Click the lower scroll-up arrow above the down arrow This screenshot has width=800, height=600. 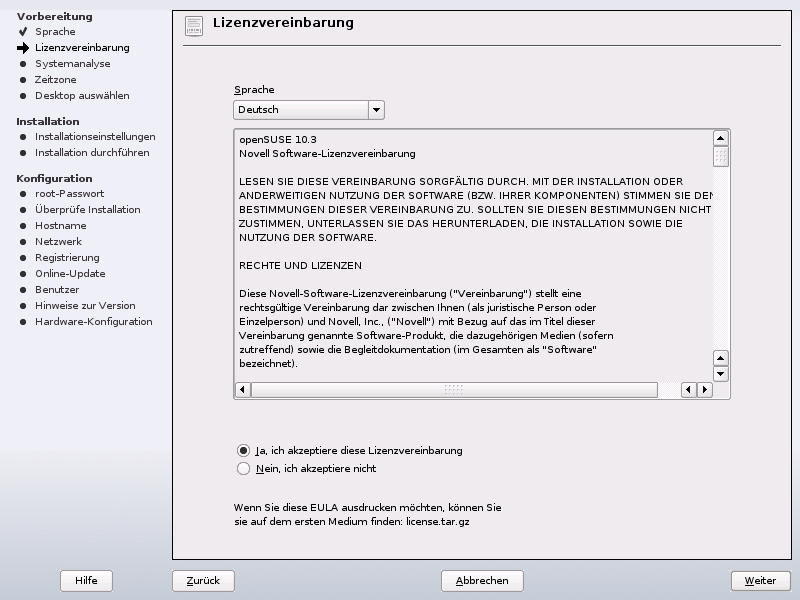tap(720, 358)
